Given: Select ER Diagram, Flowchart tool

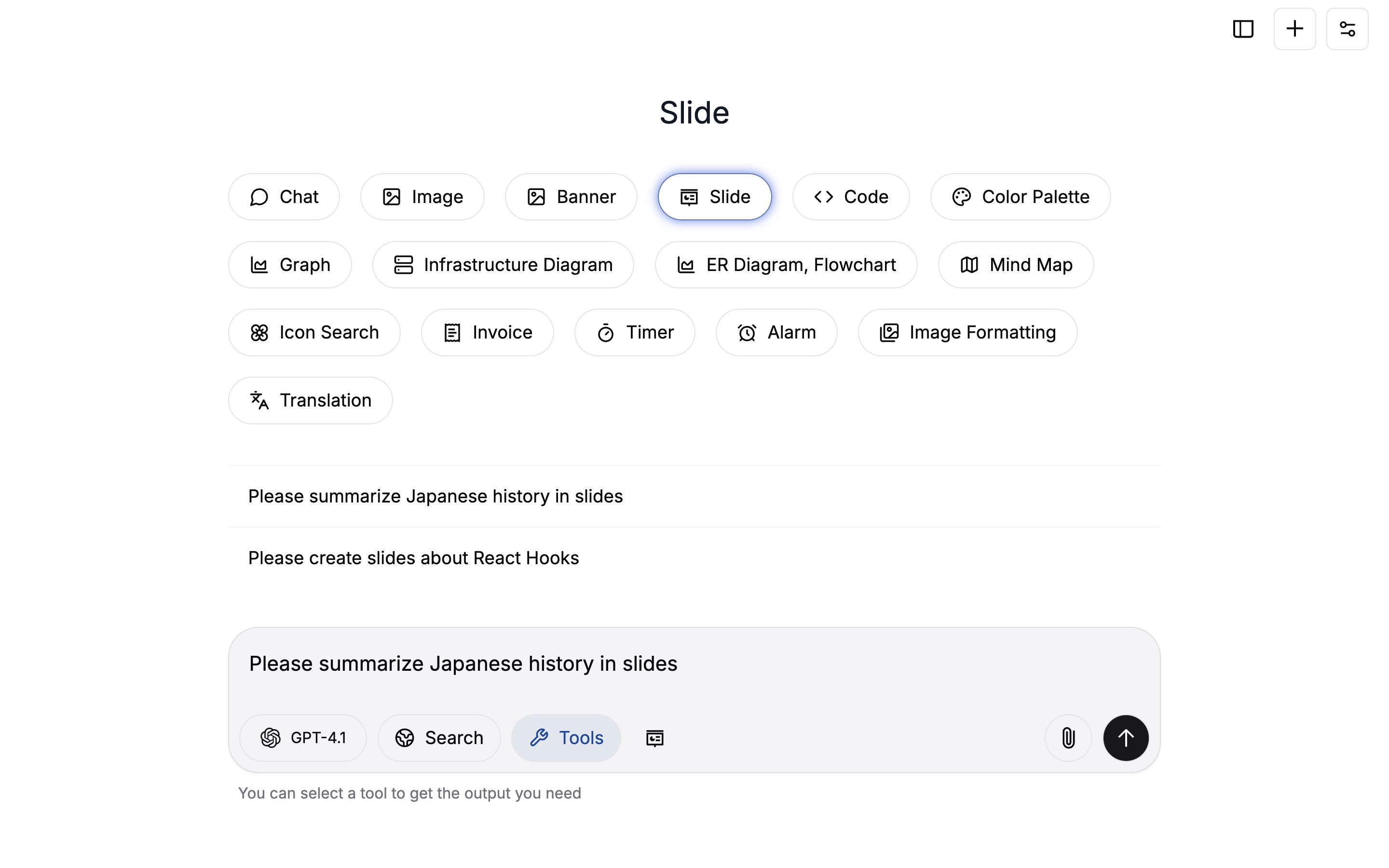Looking at the screenshot, I should click(786, 265).
